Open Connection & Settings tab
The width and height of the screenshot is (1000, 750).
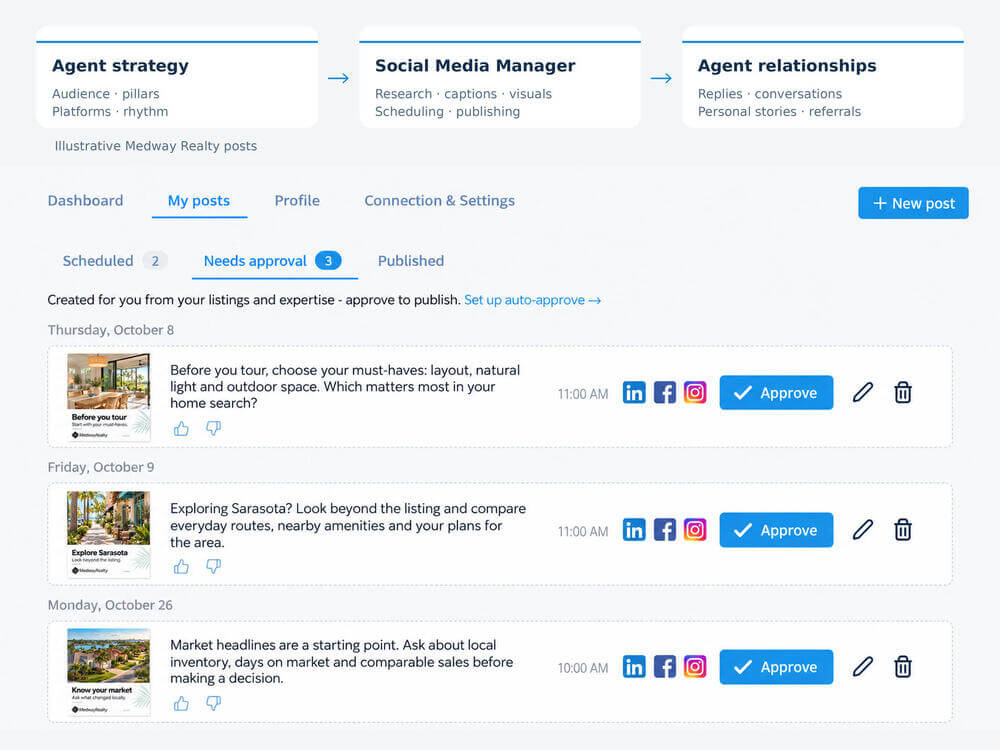click(x=439, y=200)
